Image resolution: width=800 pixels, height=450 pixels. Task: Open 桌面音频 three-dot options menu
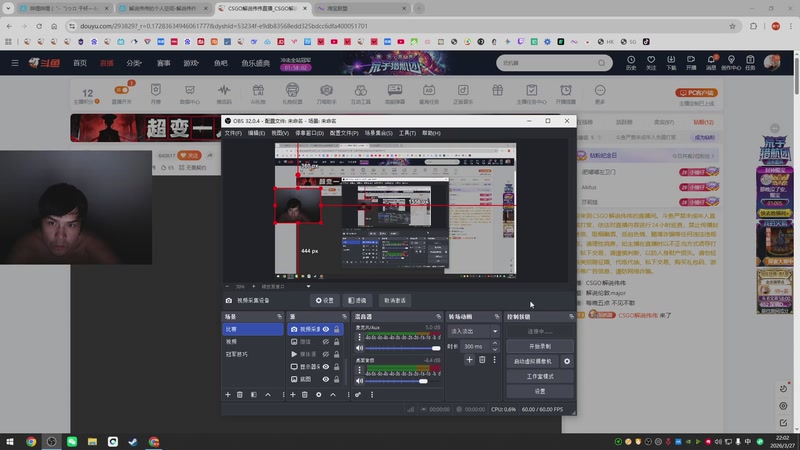click(x=359, y=370)
